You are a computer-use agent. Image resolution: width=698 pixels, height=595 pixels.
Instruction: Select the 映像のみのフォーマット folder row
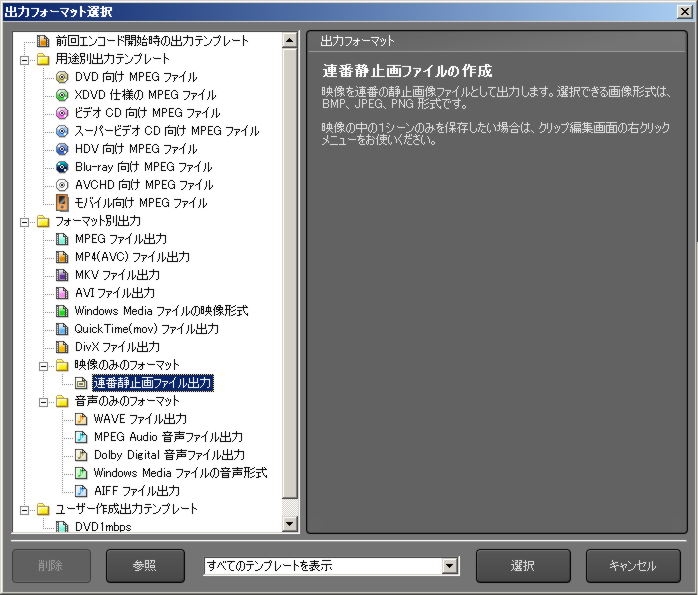coord(127,365)
